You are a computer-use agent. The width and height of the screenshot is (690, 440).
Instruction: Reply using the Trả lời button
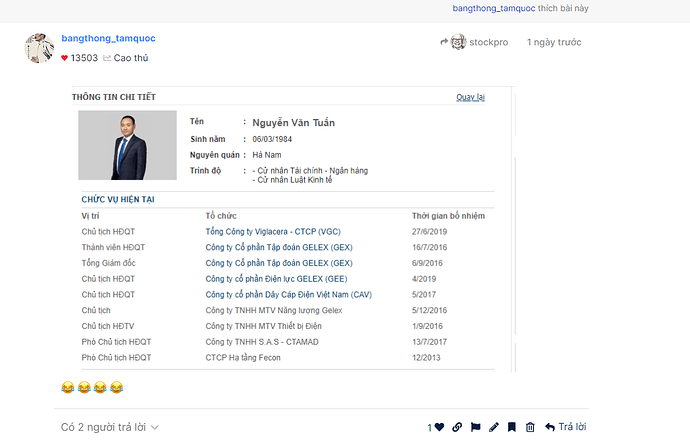(565, 427)
